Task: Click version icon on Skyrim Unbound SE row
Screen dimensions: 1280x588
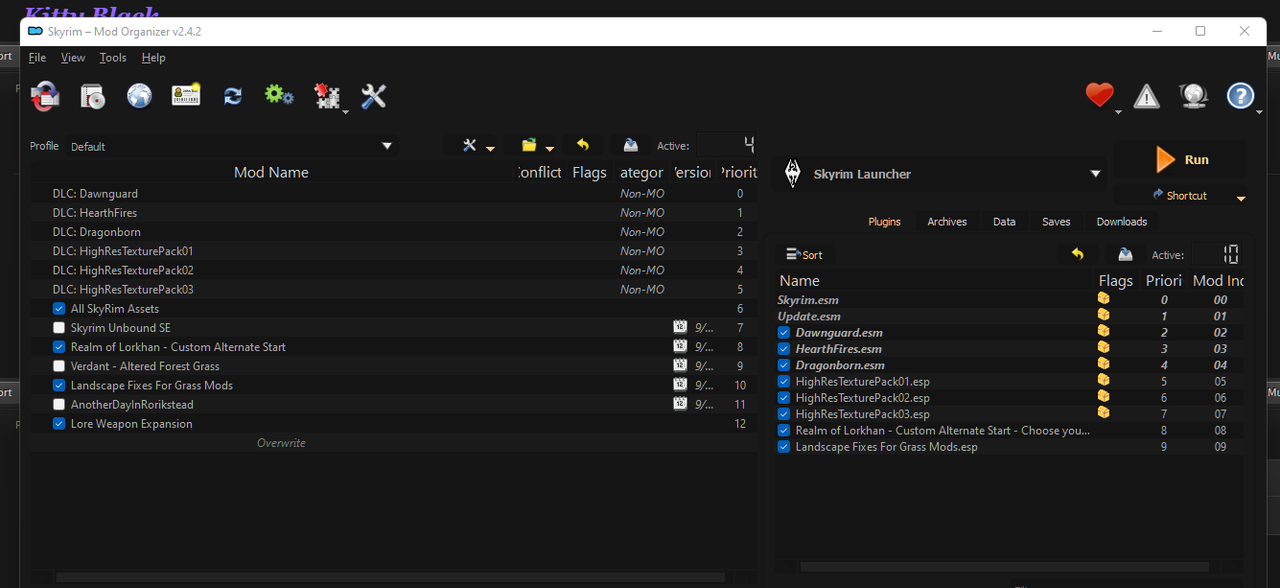Action: click(x=680, y=328)
